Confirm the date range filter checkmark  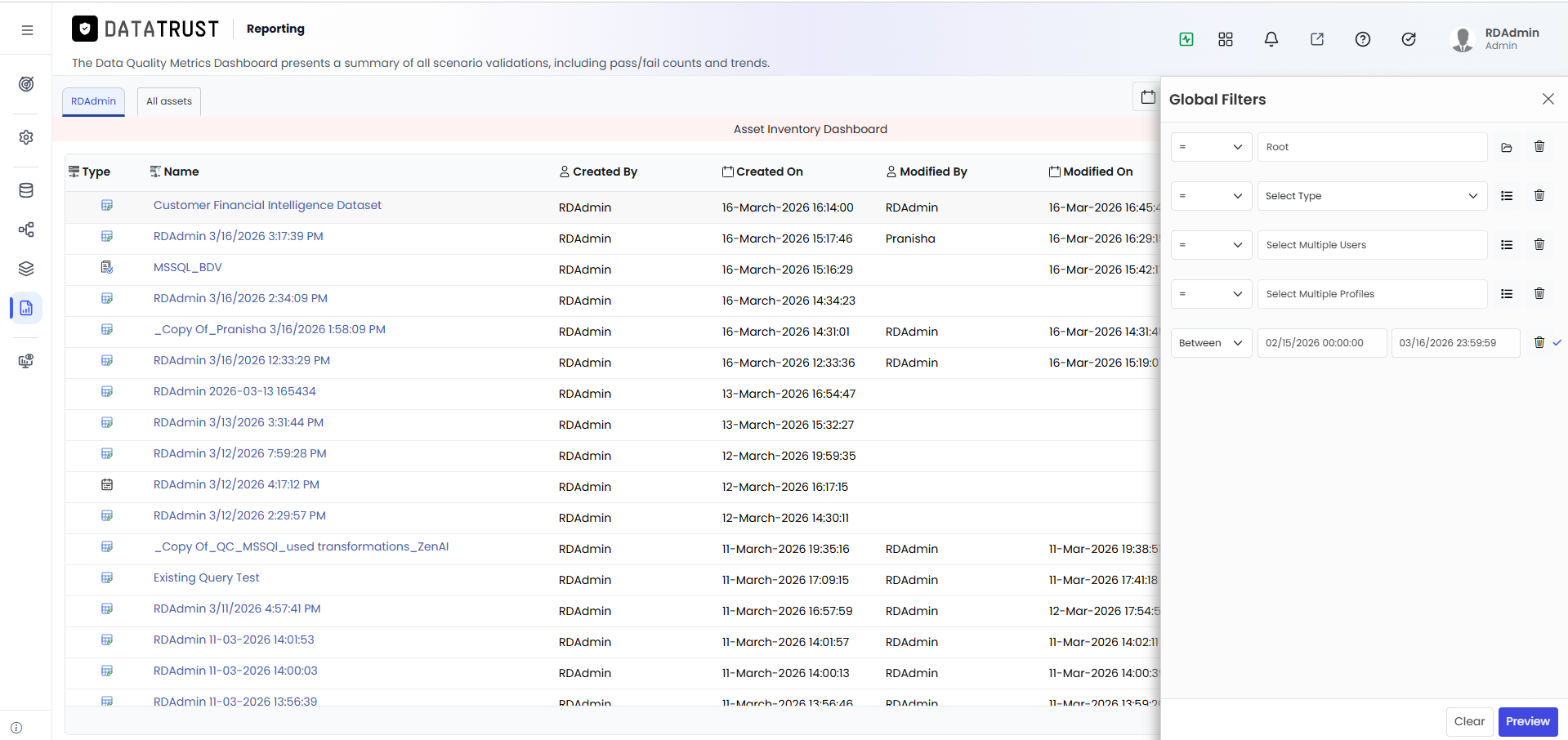tap(1557, 343)
